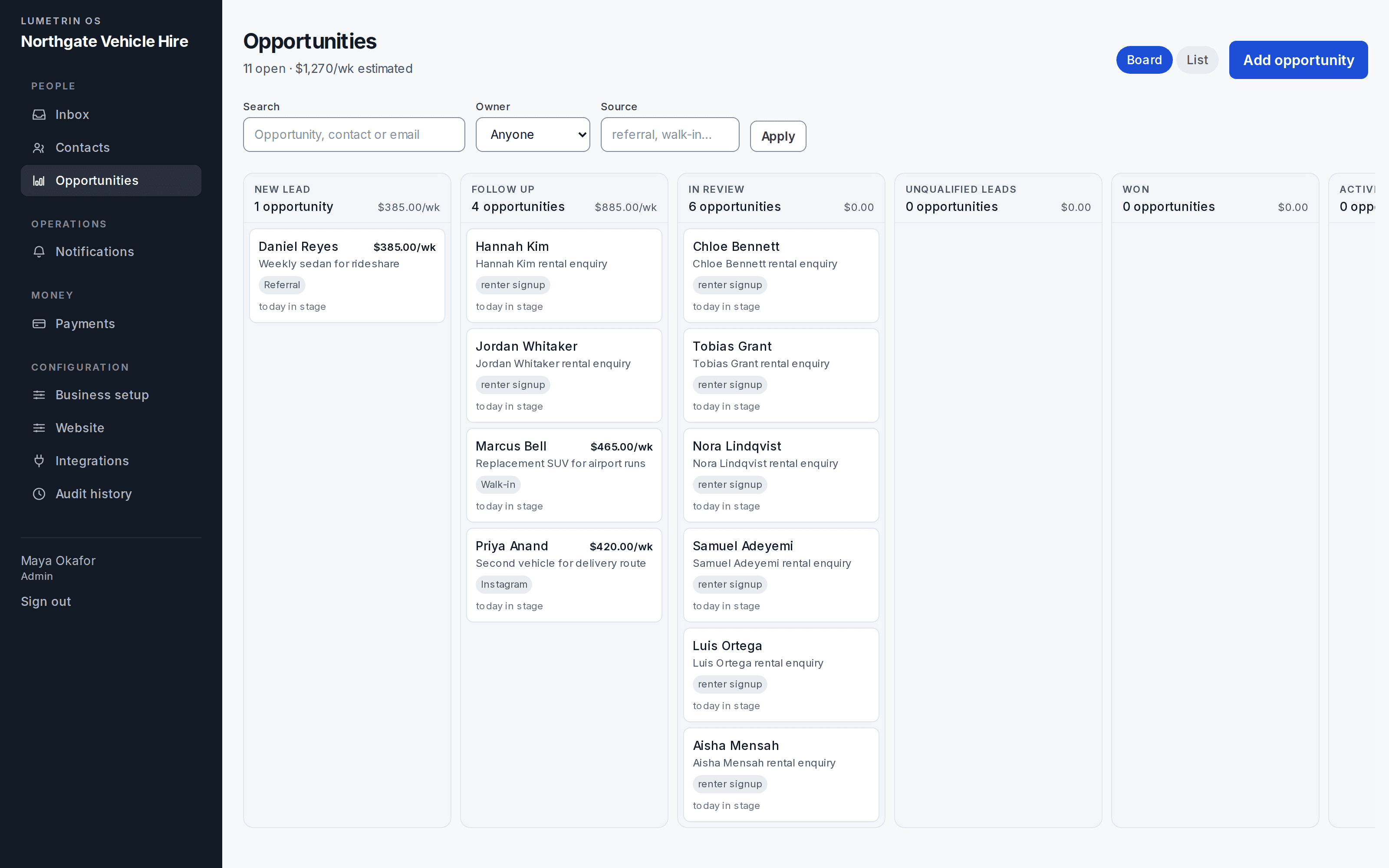Viewport: 1389px width, 868px height.
Task: Click the Payments card icon
Action: (x=39, y=324)
